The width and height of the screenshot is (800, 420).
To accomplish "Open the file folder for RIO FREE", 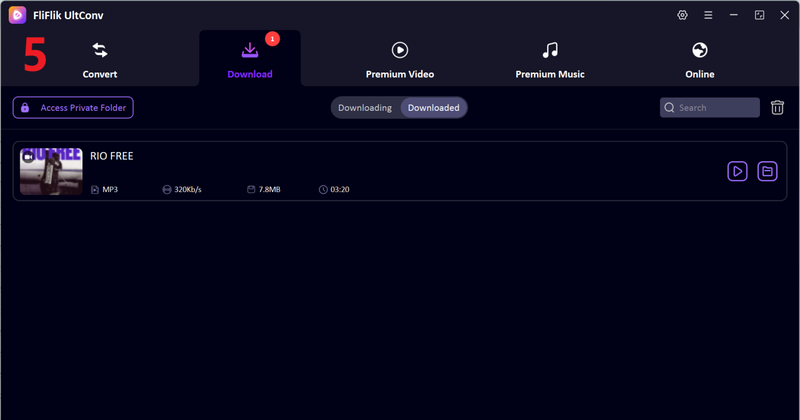I will pos(767,171).
